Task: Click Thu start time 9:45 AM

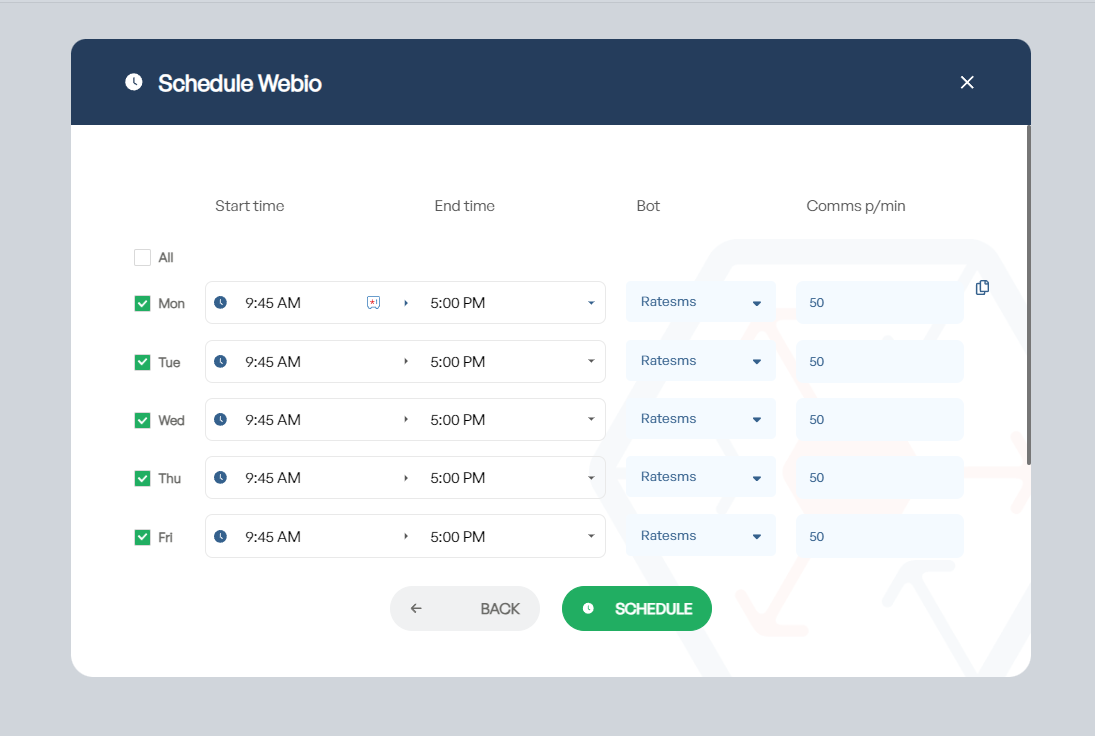Action: pos(273,478)
